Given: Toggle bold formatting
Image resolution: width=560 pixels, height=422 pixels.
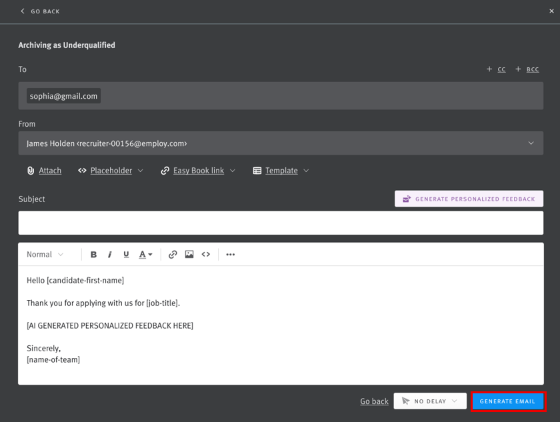Looking at the screenshot, I should pos(94,255).
